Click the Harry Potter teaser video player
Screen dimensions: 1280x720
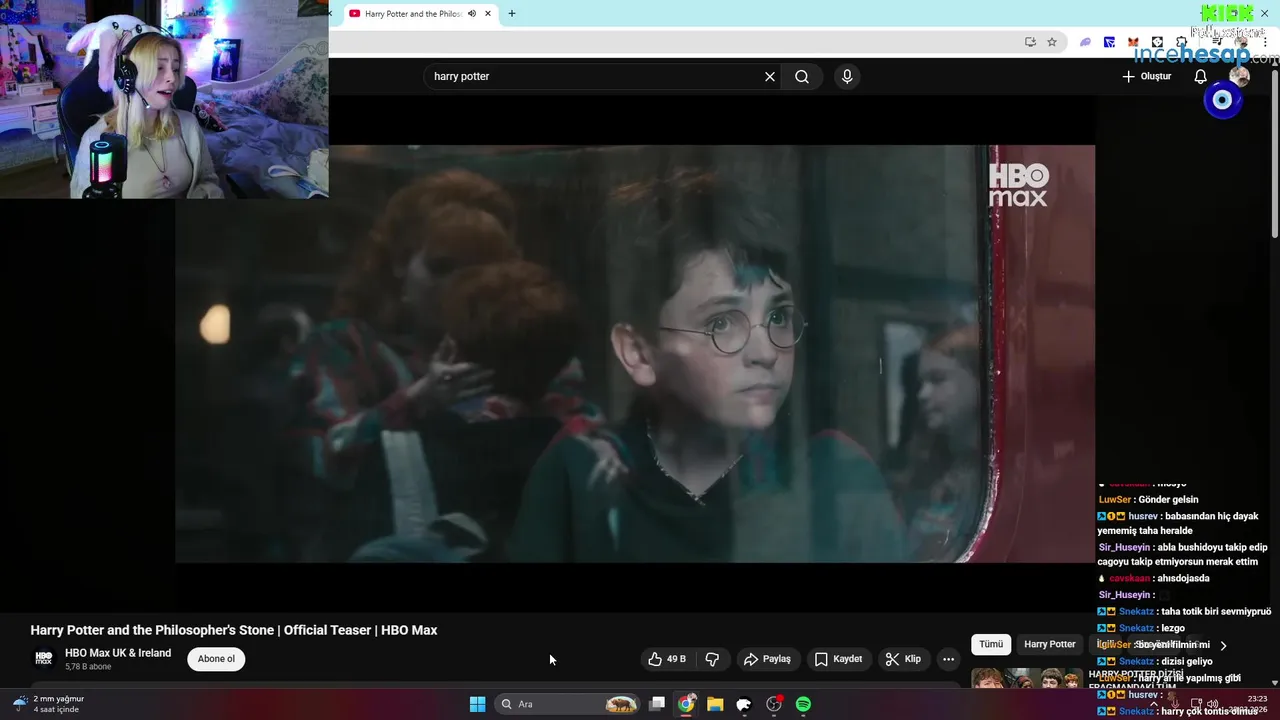pyautogui.click(x=635, y=354)
